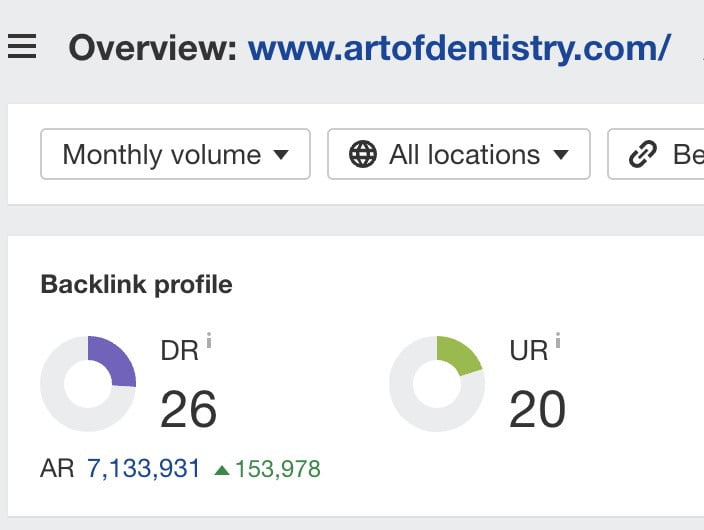Expand the Monthly volume dropdown
This screenshot has height=530, width=704.
175,154
